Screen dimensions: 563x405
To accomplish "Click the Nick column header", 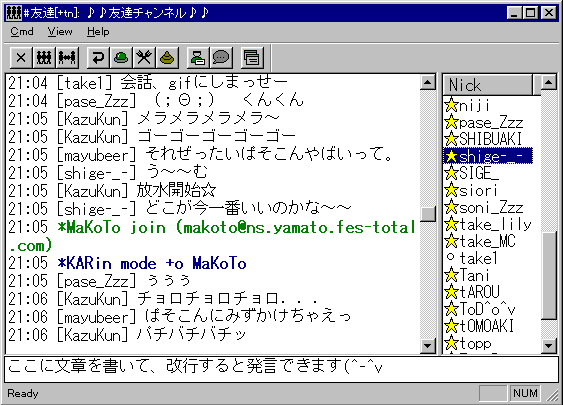I will [487, 85].
